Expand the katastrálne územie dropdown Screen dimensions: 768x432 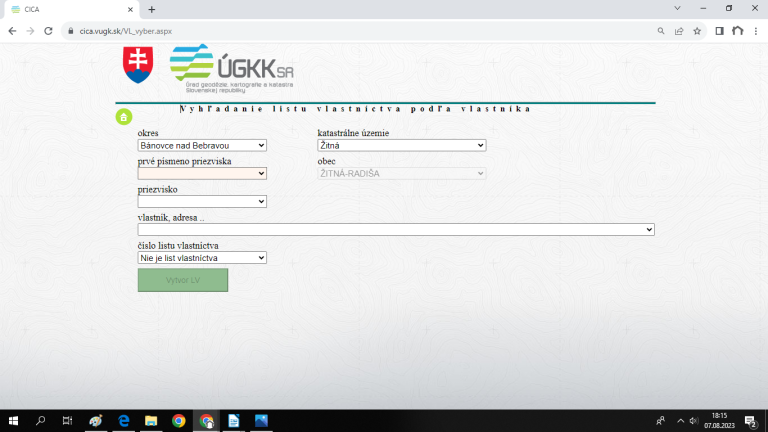tap(402, 145)
